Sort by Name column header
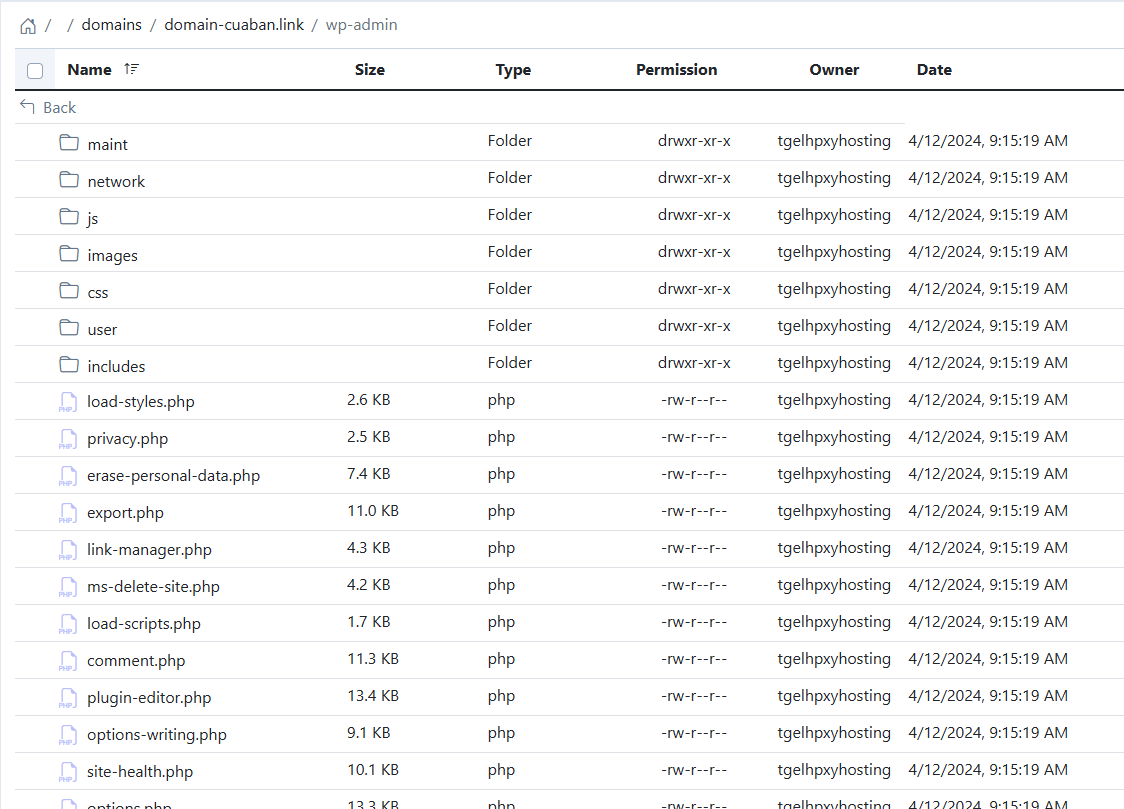This screenshot has width=1124, height=809. pyautogui.click(x=90, y=70)
